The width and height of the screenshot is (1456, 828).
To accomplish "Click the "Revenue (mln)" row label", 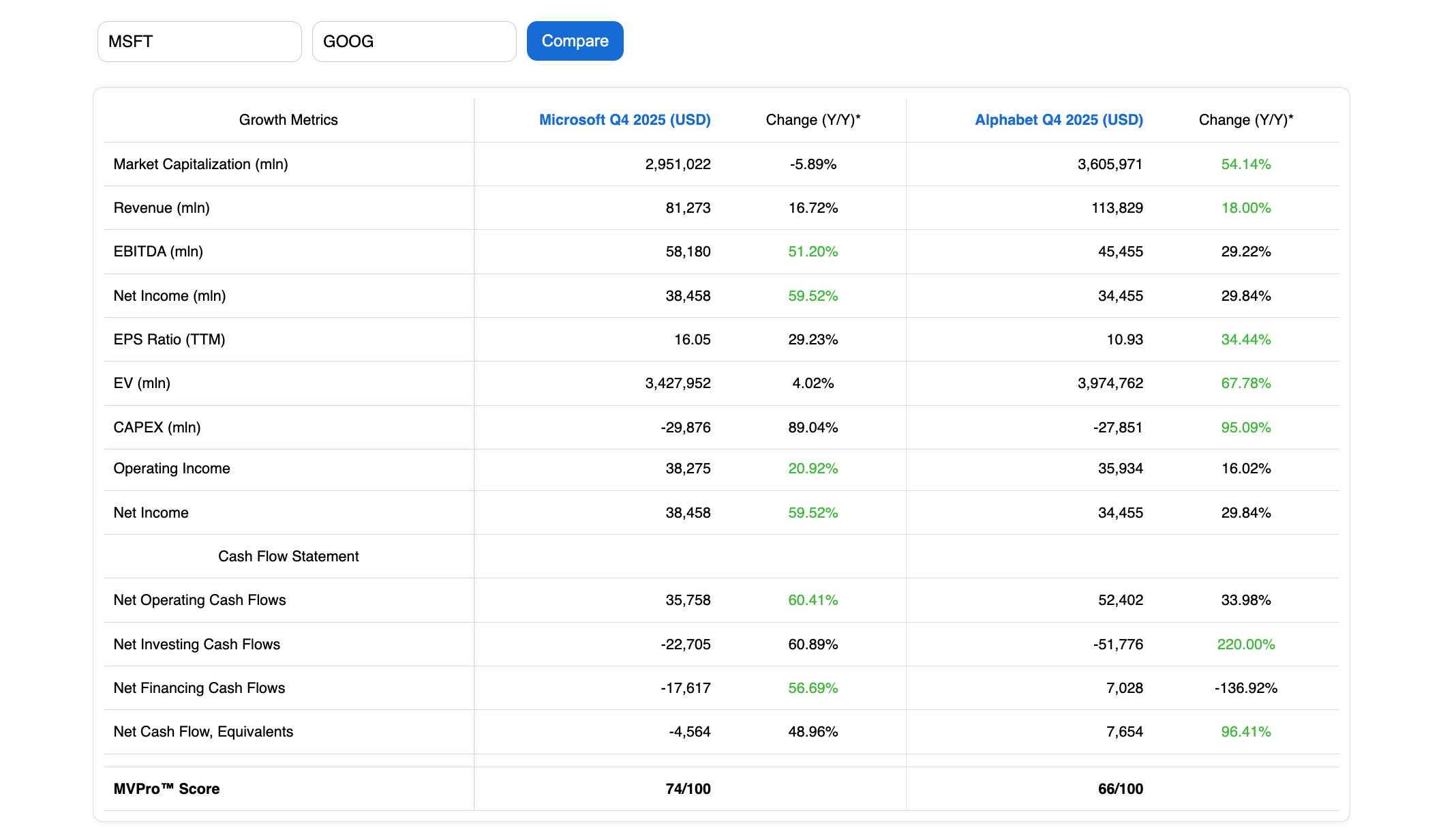I will (162, 208).
